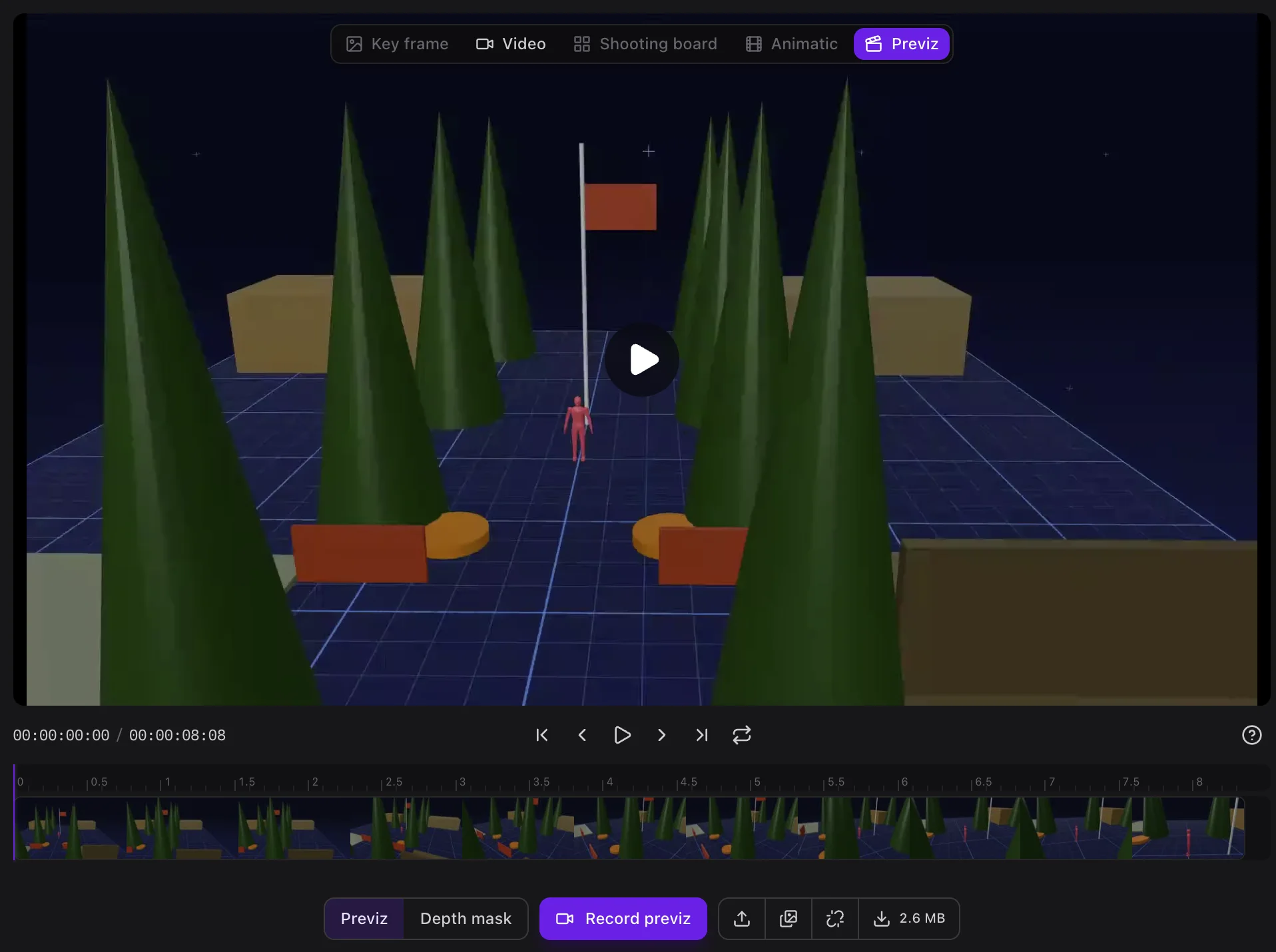
Task: Step forward one frame
Action: (x=661, y=735)
